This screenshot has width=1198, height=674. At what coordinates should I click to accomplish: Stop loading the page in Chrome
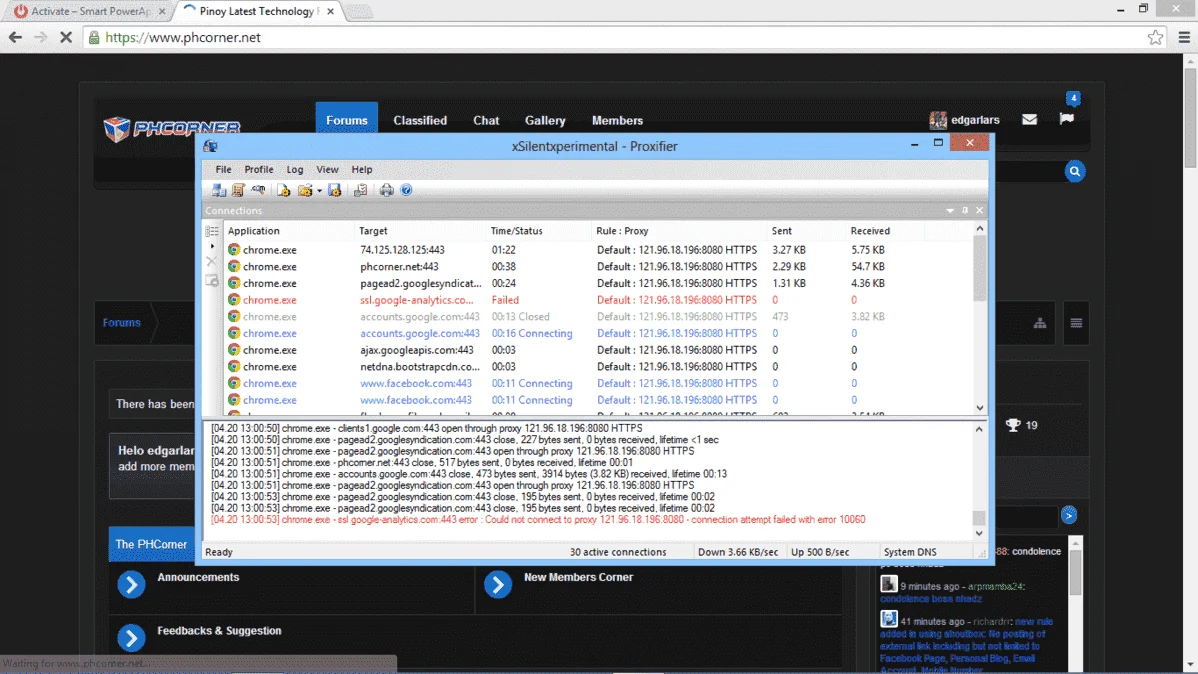click(x=66, y=37)
